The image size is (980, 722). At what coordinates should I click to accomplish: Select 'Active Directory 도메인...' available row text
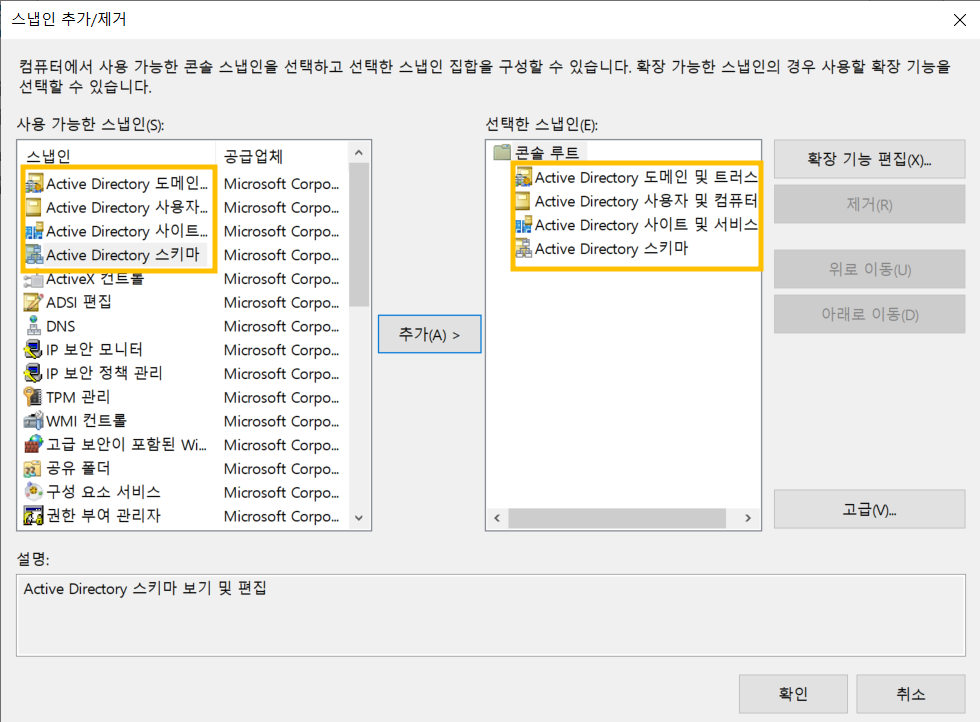(x=127, y=184)
